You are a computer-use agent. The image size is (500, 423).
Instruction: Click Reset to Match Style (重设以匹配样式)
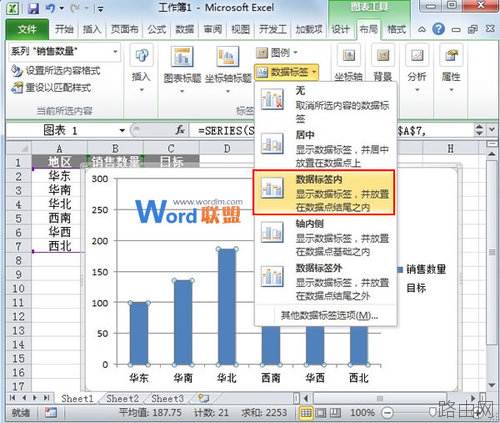click(x=51, y=88)
